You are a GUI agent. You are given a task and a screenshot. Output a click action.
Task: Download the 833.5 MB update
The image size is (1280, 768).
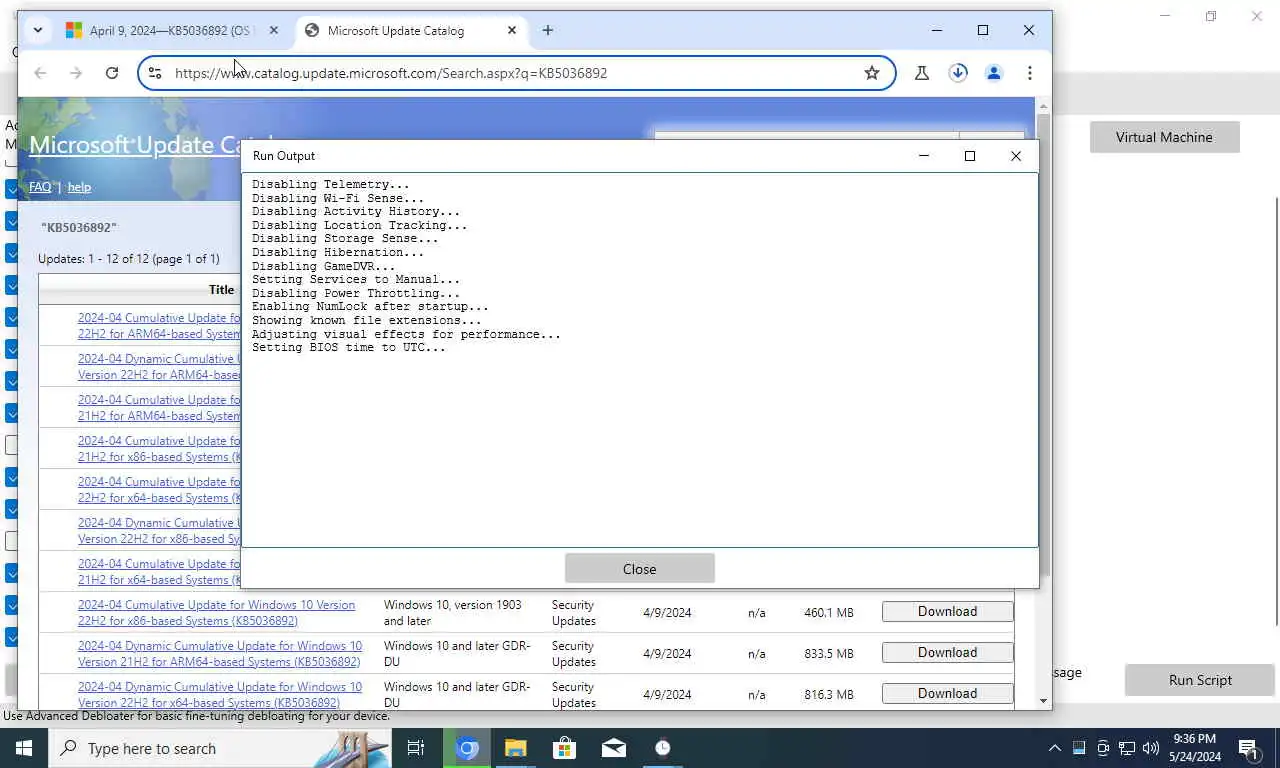pyautogui.click(x=947, y=653)
